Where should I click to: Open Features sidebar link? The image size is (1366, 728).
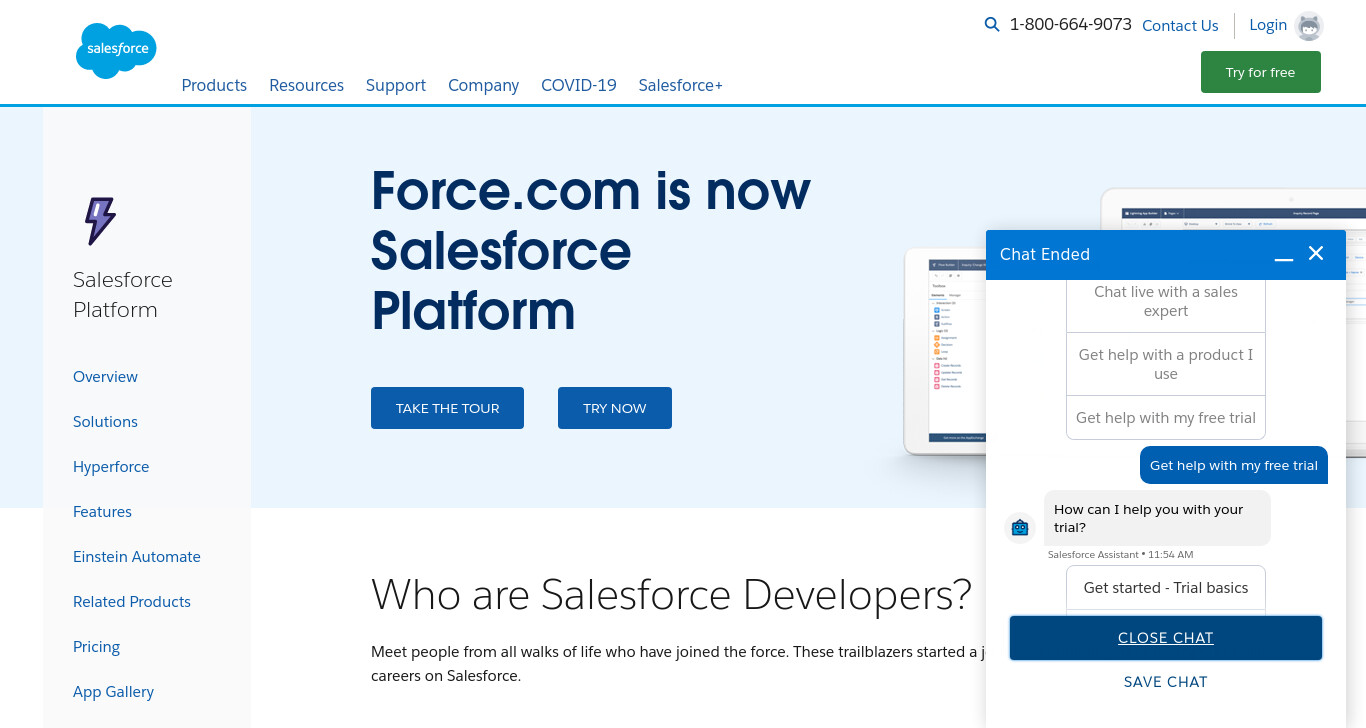tap(102, 512)
